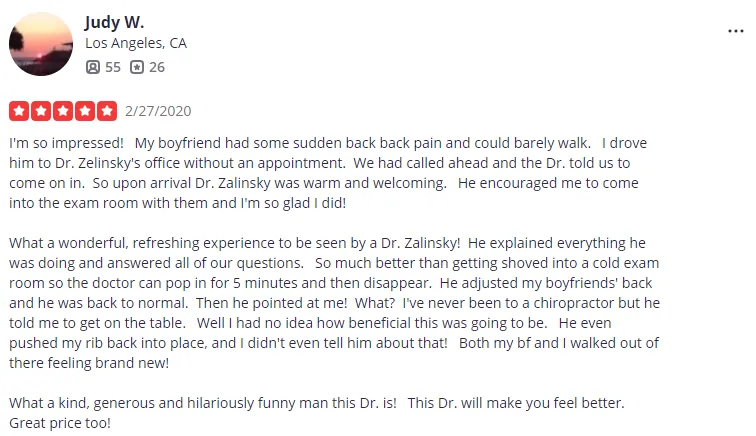Click the line "there feeling brand new!"
This screenshot has width=756, height=436.
click(89, 363)
